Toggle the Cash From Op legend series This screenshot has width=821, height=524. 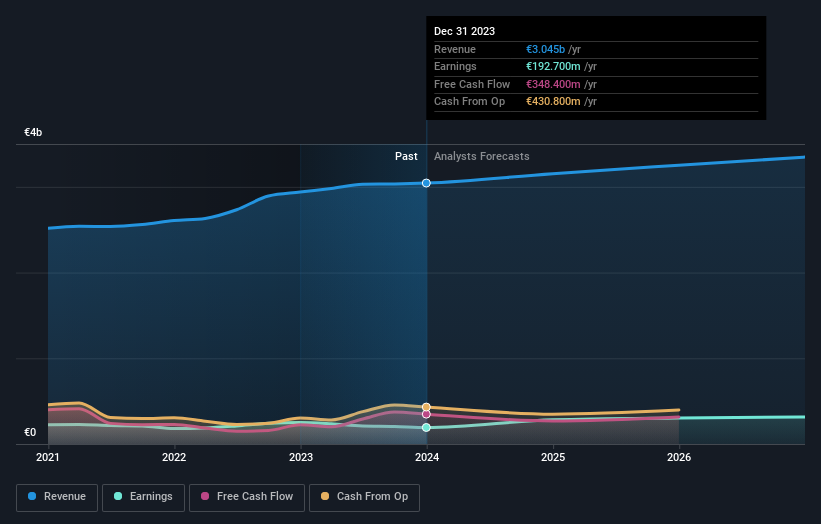(364, 497)
